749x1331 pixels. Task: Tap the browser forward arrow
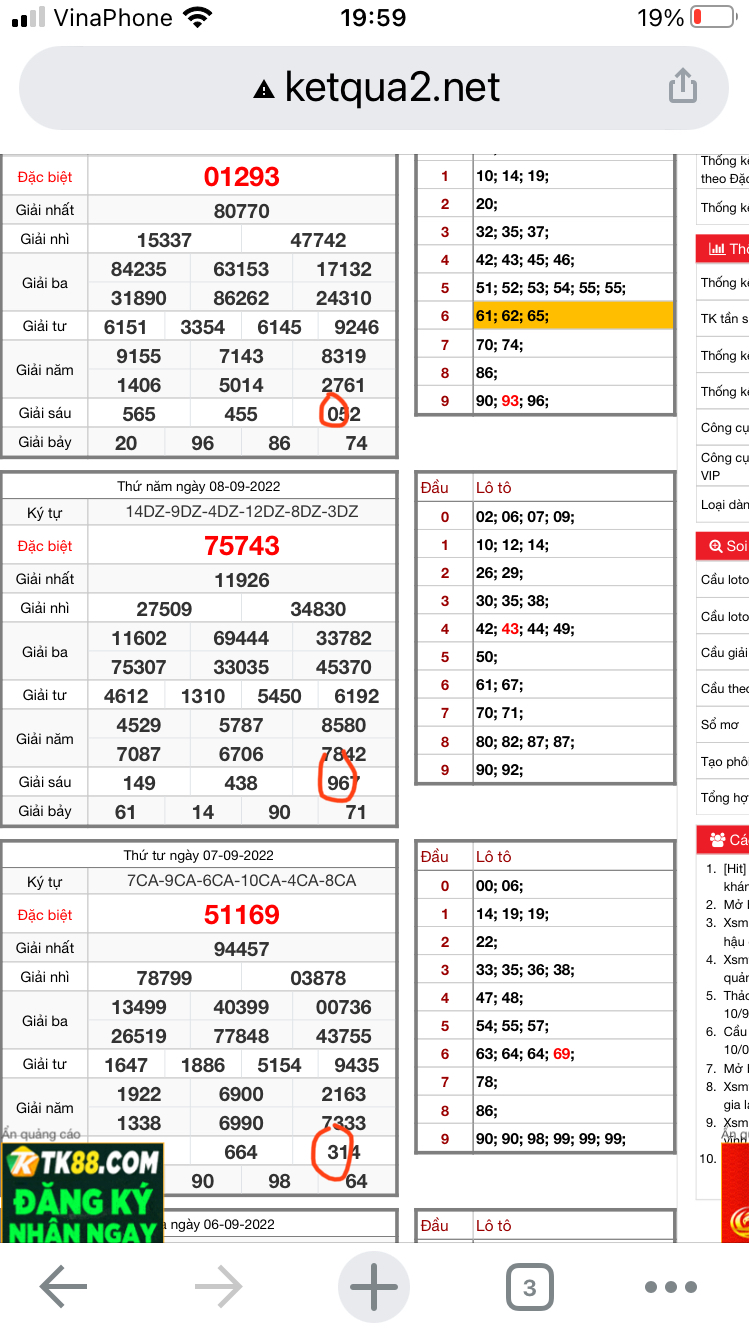click(x=218, y=1286)
